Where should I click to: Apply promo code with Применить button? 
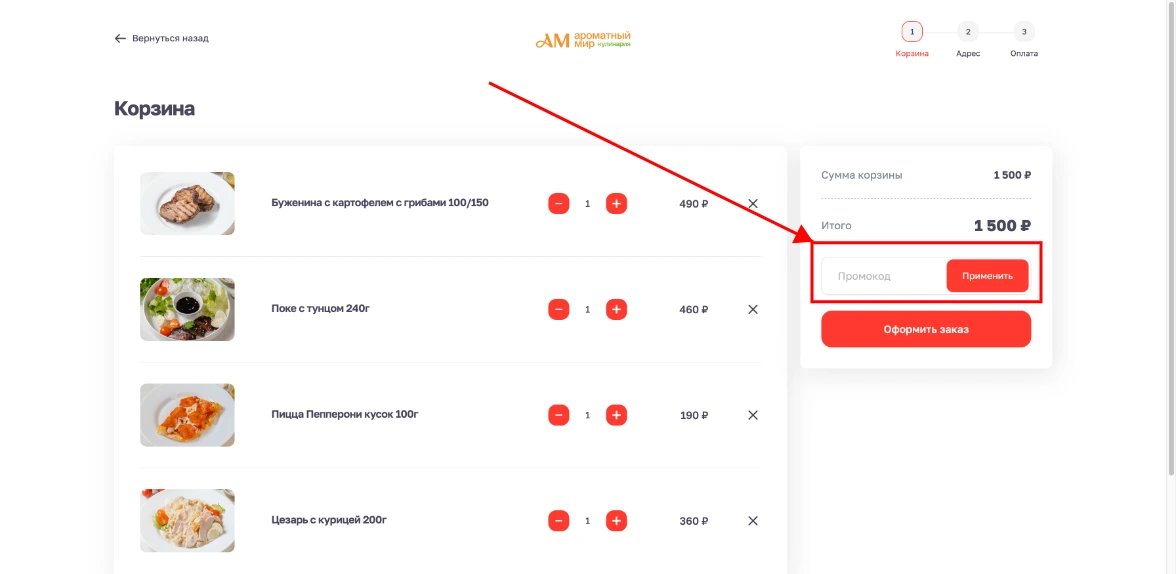click(x=987, y=276)
